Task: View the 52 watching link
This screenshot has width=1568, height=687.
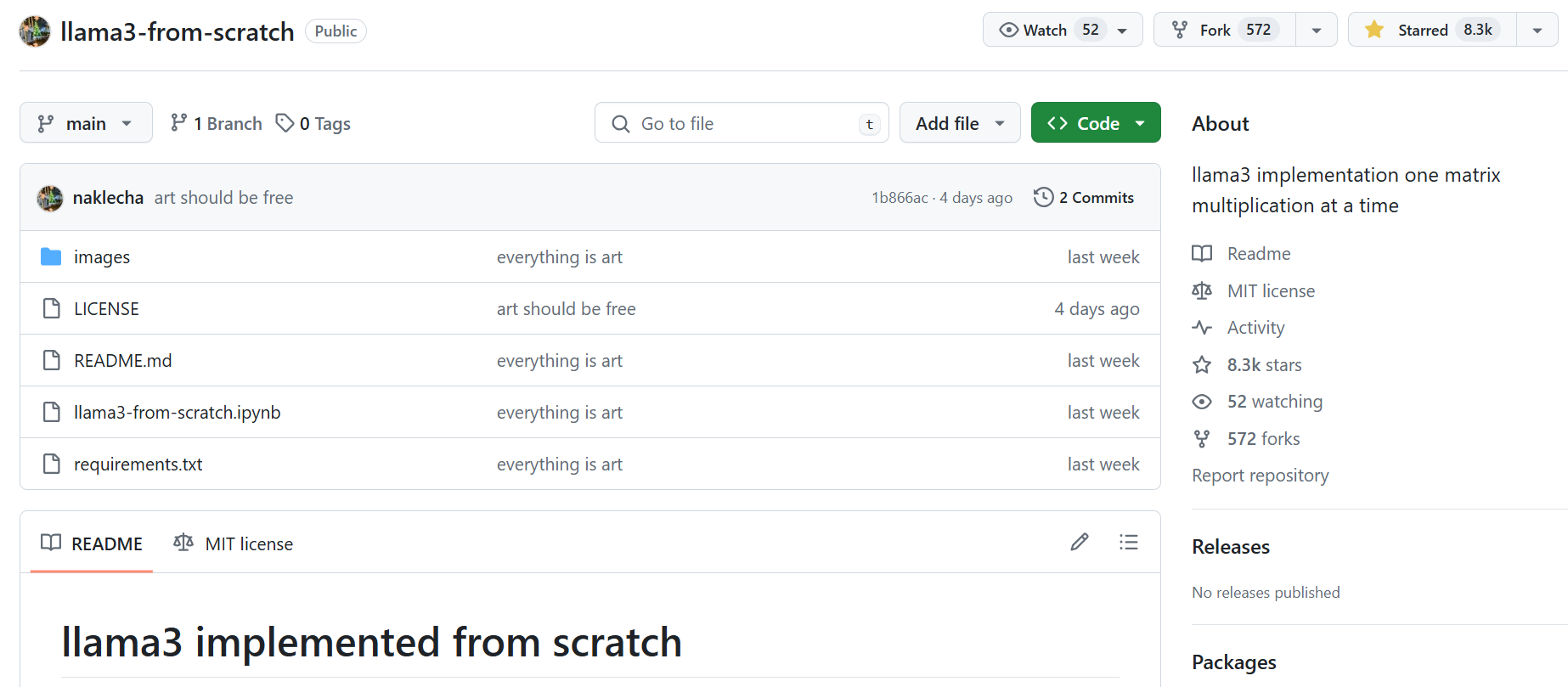Action: click(1275, 402)
